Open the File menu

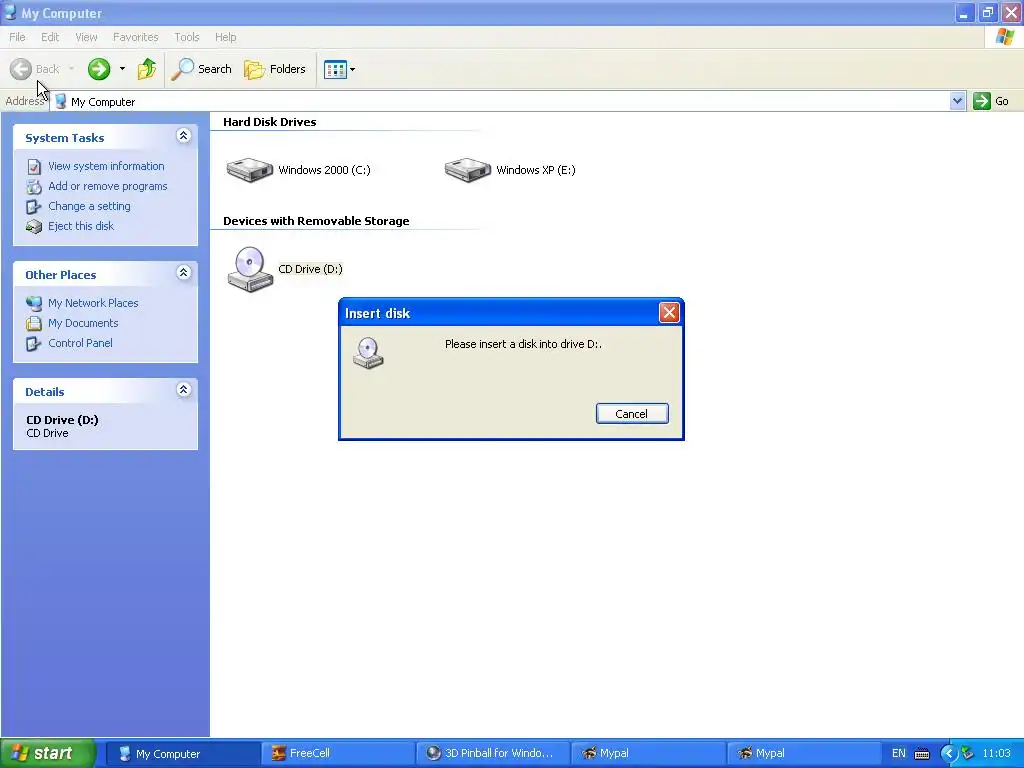click(17, 37)
